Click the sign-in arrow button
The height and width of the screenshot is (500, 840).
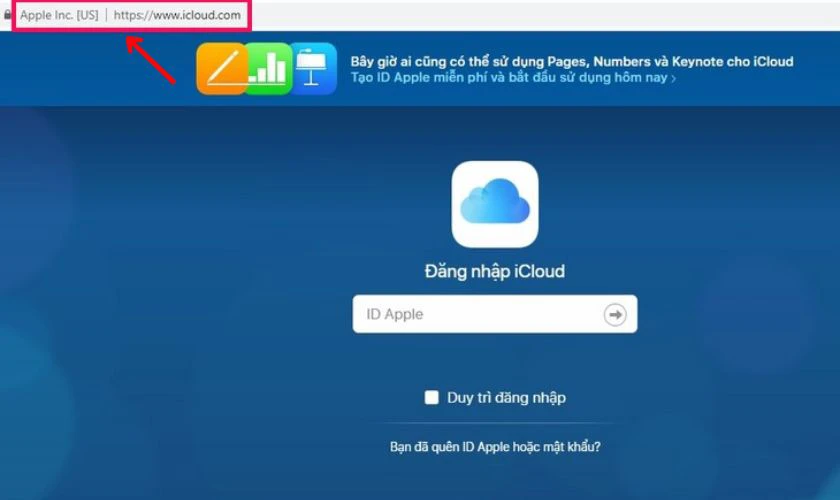pos(615,315)
